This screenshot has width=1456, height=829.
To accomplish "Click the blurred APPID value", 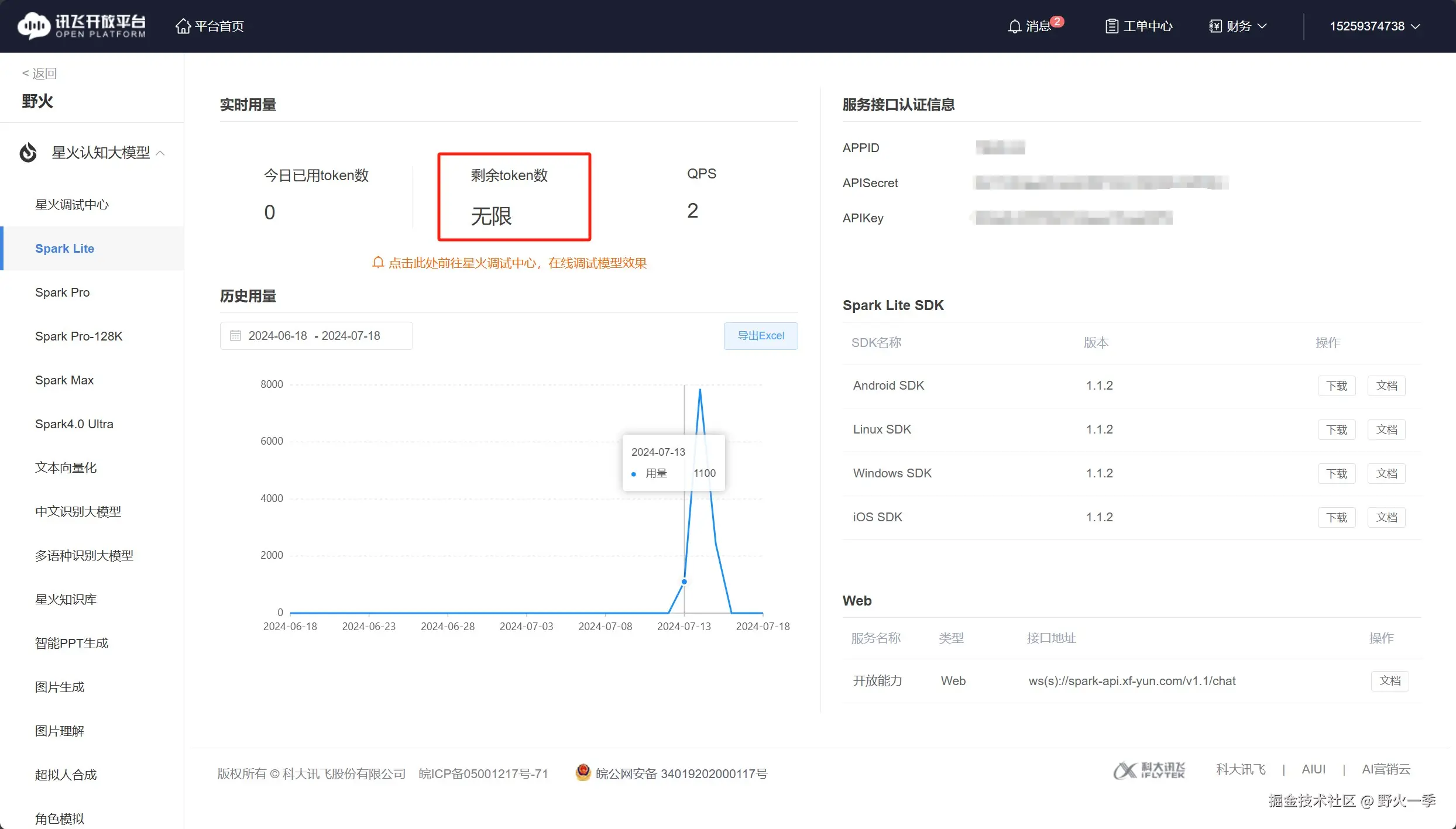I will coord(1001,147).
